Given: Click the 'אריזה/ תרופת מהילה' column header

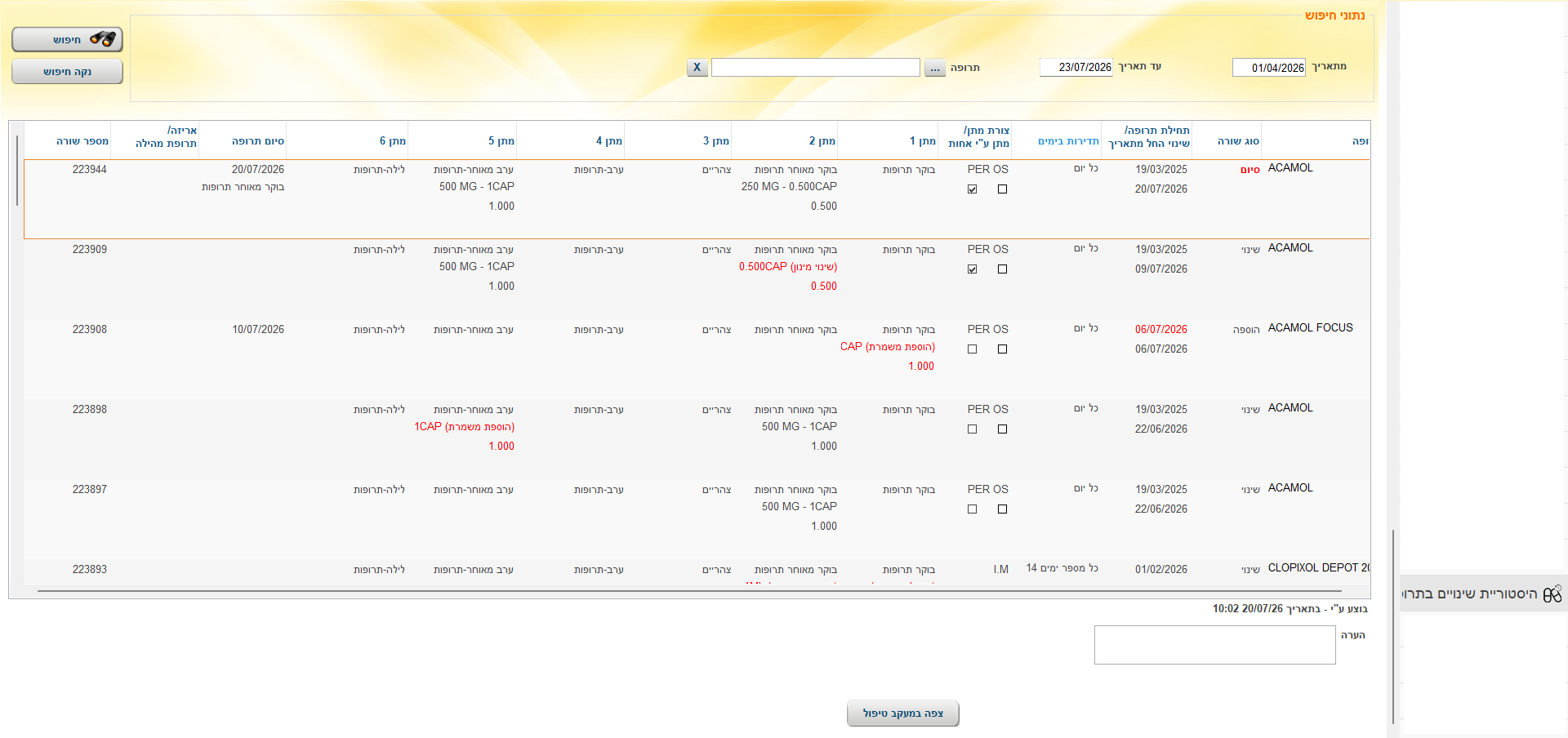Looking at the screenshot, I should pos(166,136).
